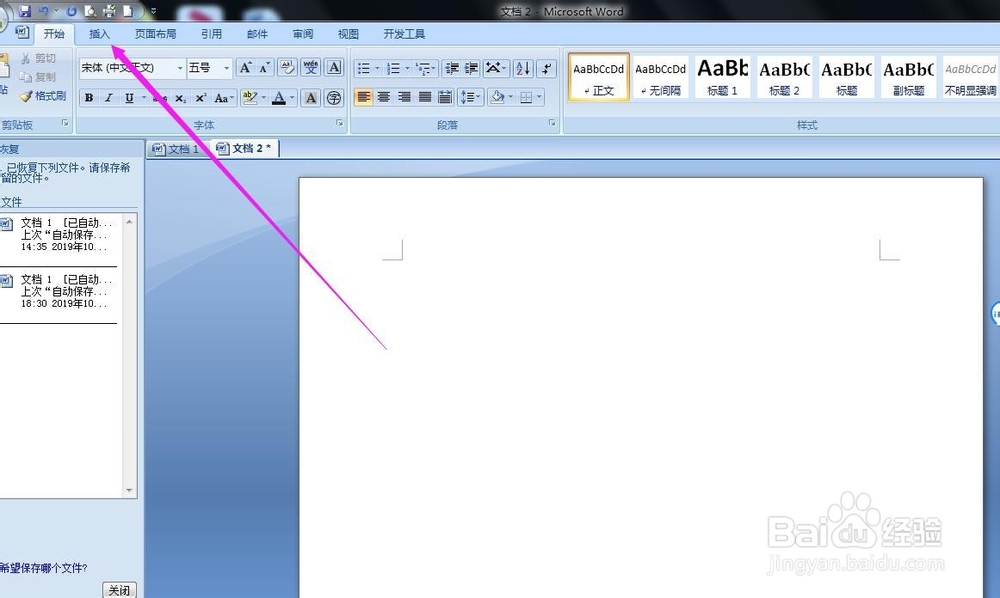Open the 邮件 ribbon tab
Image resolution: width=1000 pixels, height=598 pixels.
257,34
